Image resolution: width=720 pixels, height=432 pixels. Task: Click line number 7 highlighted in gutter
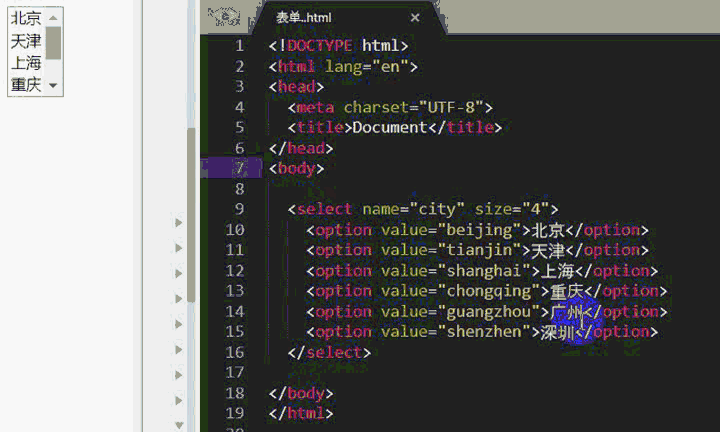pos(239,168)
